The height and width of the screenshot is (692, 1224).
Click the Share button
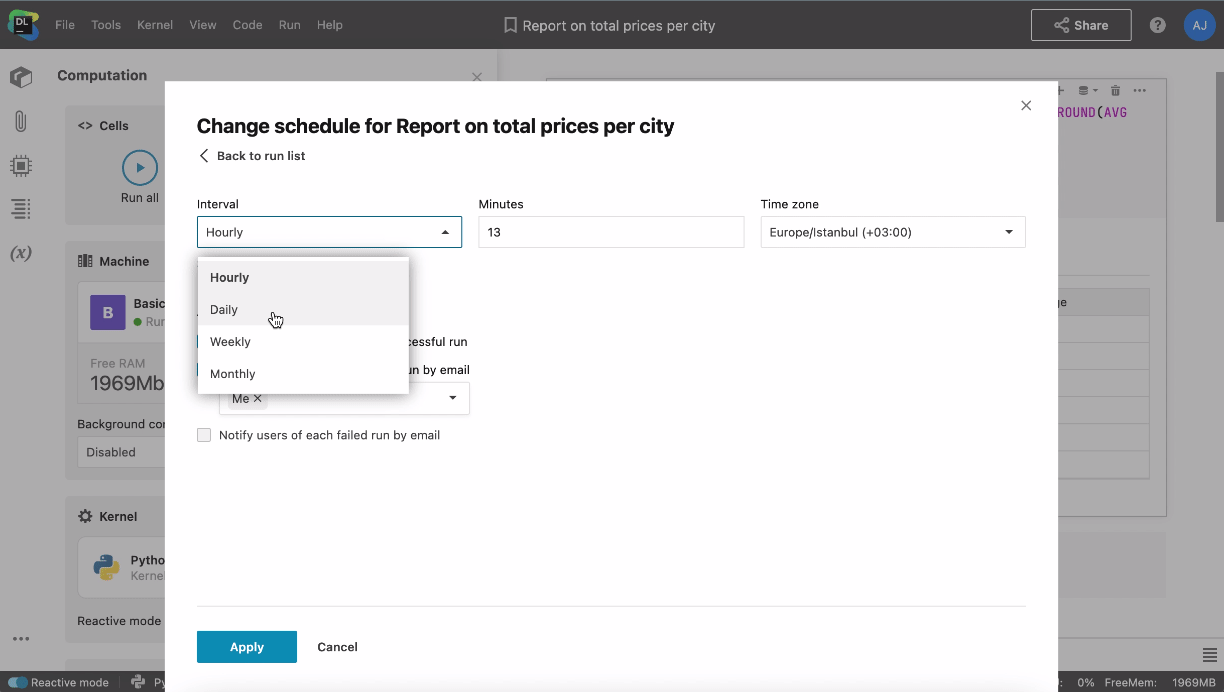(x=1081, y=25)
